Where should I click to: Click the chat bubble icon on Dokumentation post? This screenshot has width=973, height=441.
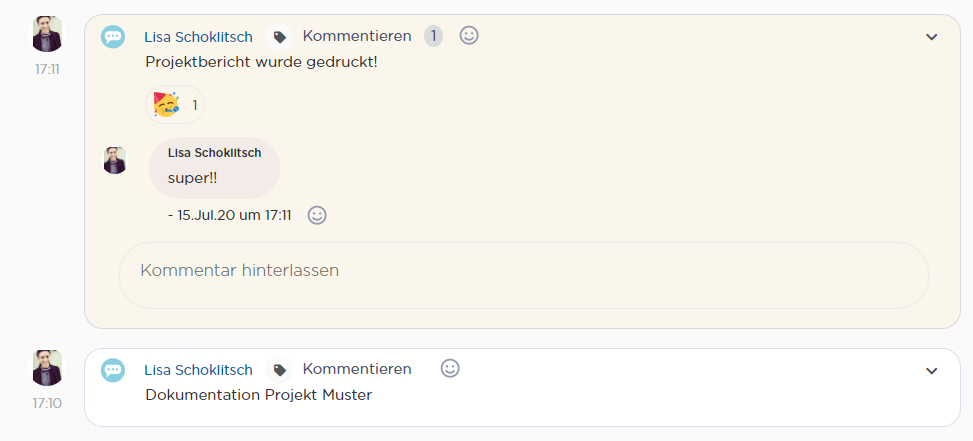click(113, 370)
